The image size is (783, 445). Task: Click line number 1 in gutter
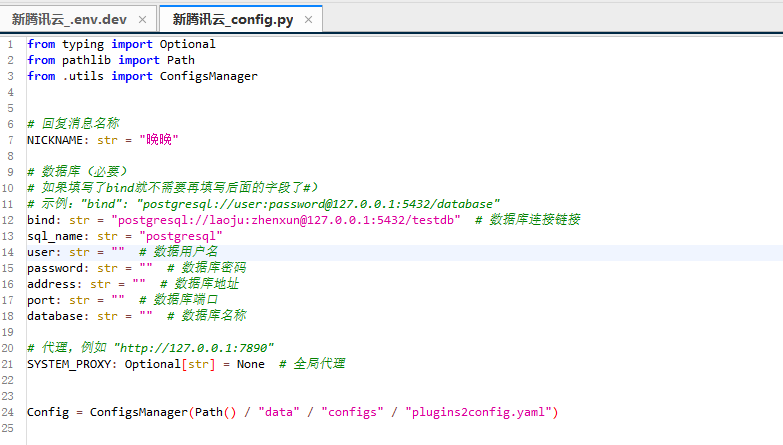click(10, 44)
